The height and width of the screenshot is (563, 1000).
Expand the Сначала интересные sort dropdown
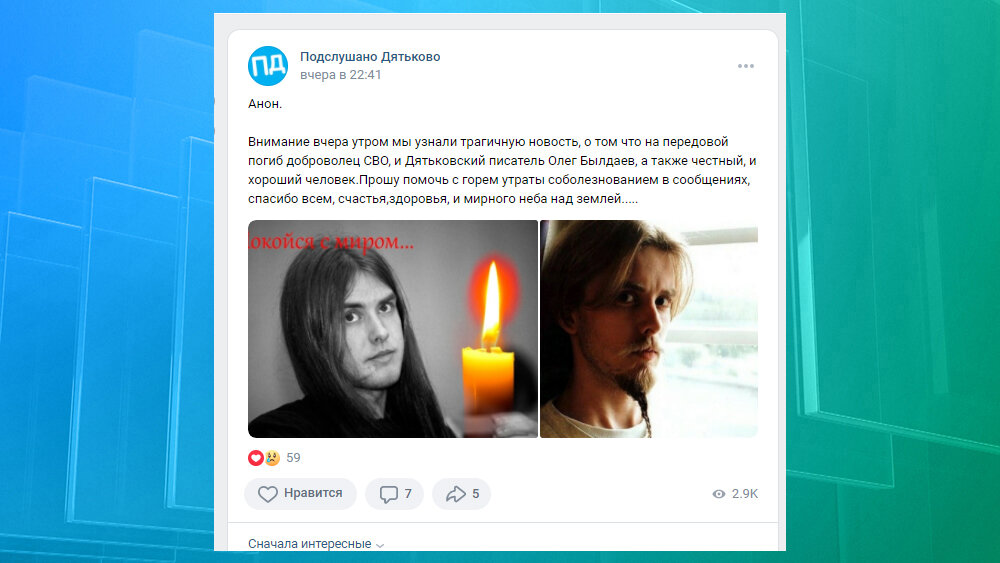pyautogui.click(x=316, y=544)
